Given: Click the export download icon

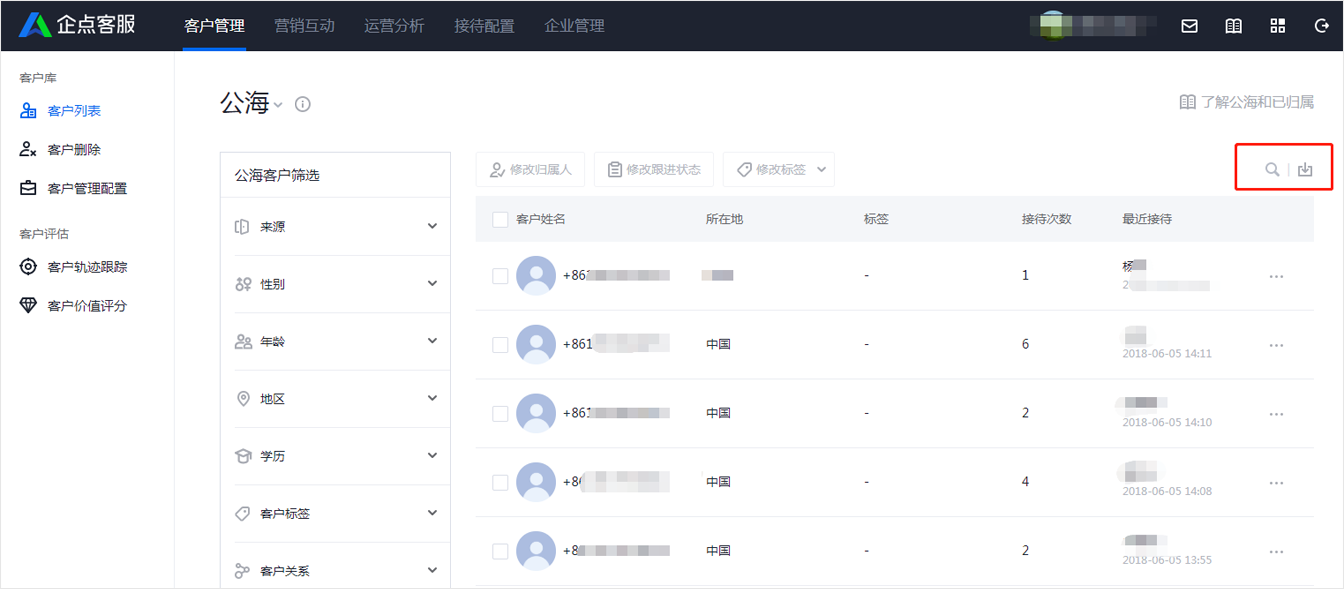Looking at the screenshot, I should 1305,169.
